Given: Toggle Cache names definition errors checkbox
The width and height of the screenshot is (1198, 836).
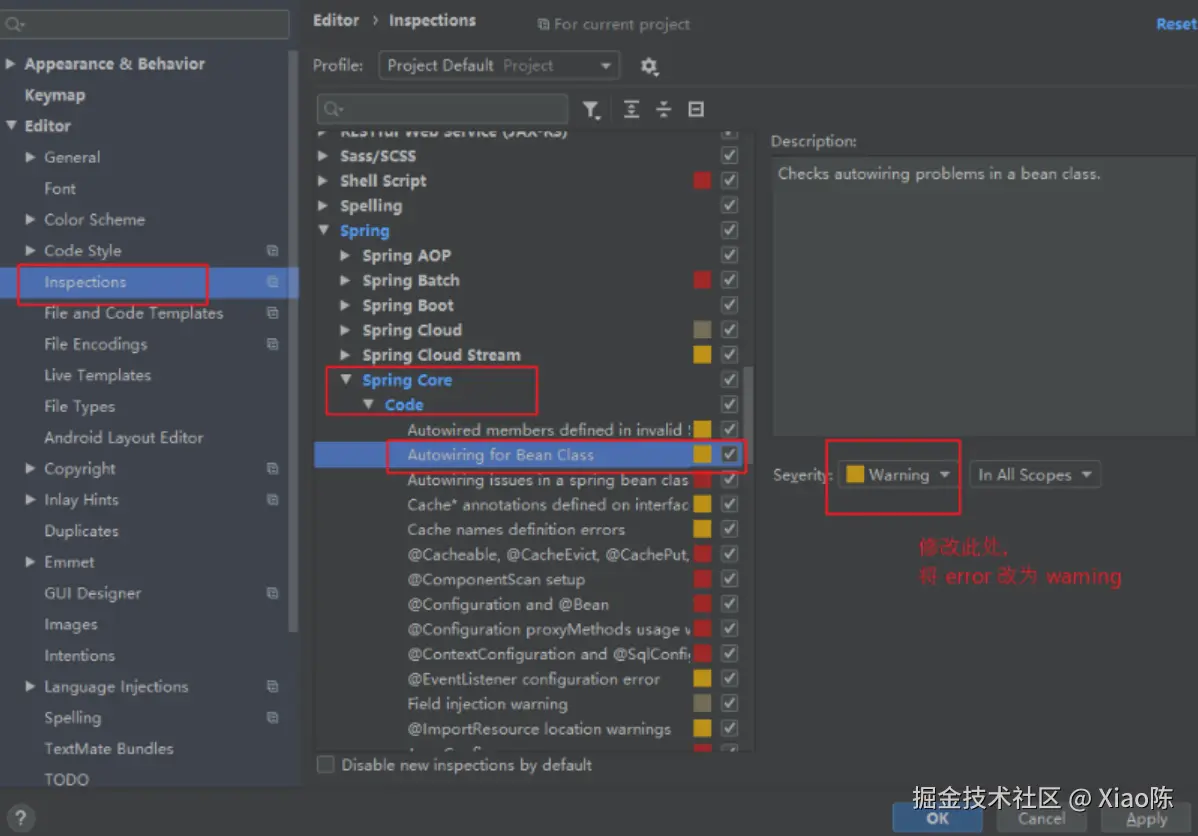Looking at the screenshot, I should click(730, 529).
